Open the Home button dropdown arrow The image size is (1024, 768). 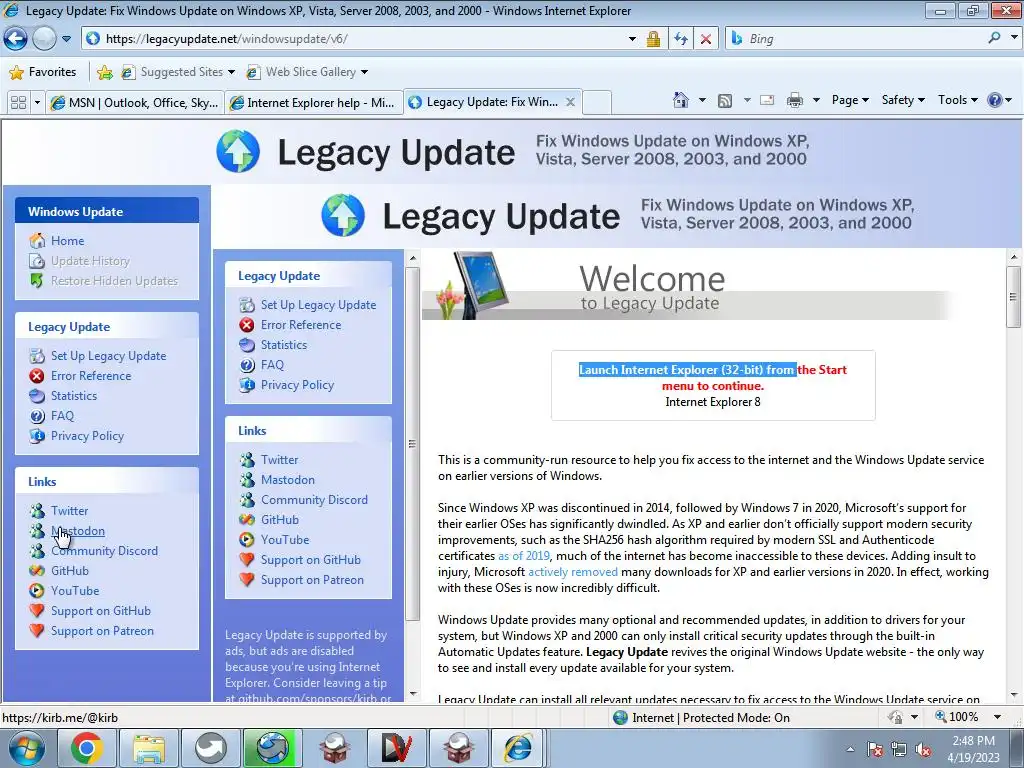point(702,101)
